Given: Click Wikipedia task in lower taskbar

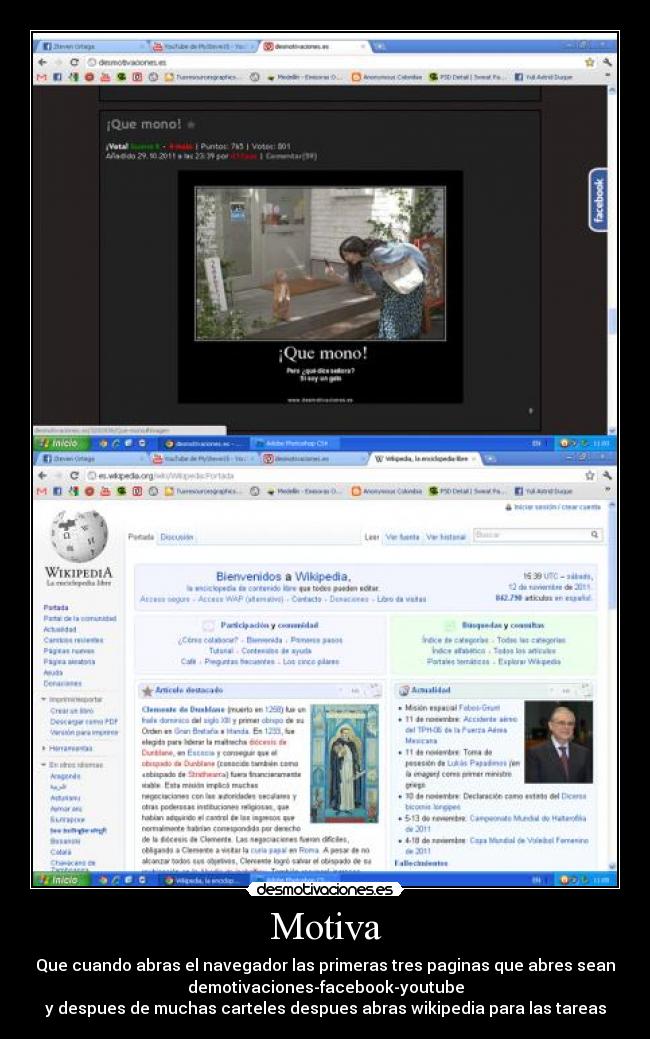Looking at the screenshot, I should 205,880.
